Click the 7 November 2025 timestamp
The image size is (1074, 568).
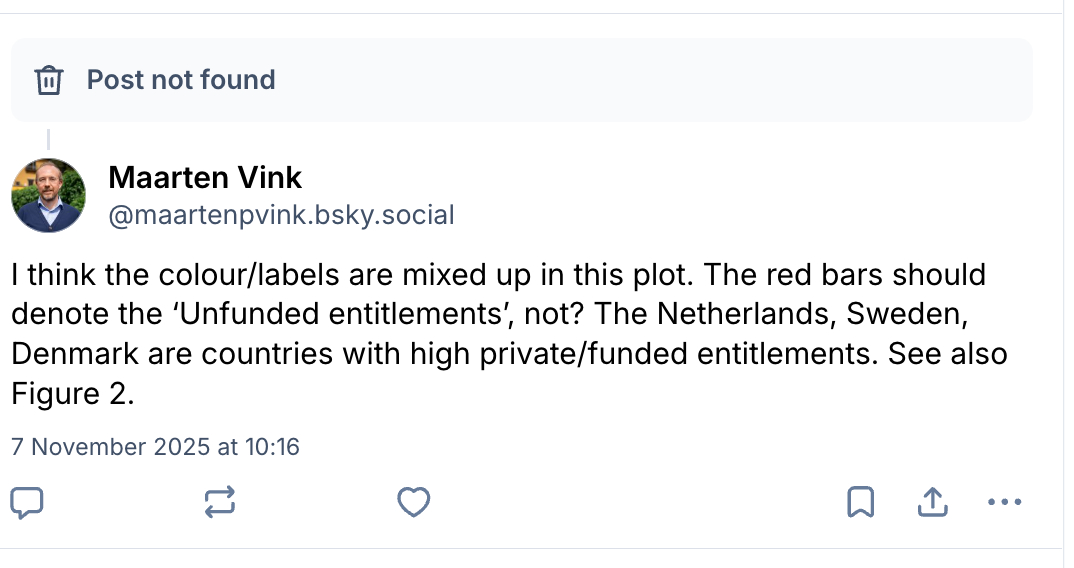pyautogui.click(x=155, y=446)
